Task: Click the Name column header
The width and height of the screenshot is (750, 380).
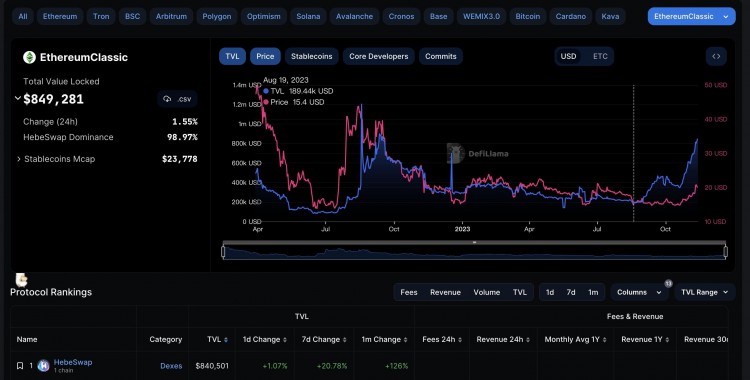Action: pyautogui.click(x=27, y=339)
